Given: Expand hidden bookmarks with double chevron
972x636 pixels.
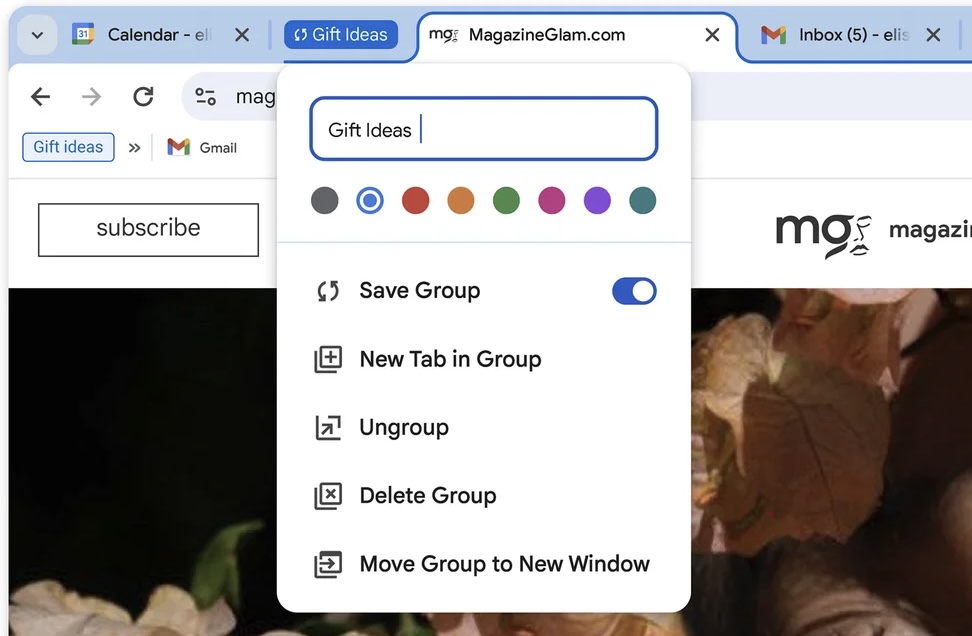Looking at the screenshot, I should [134, 148].
